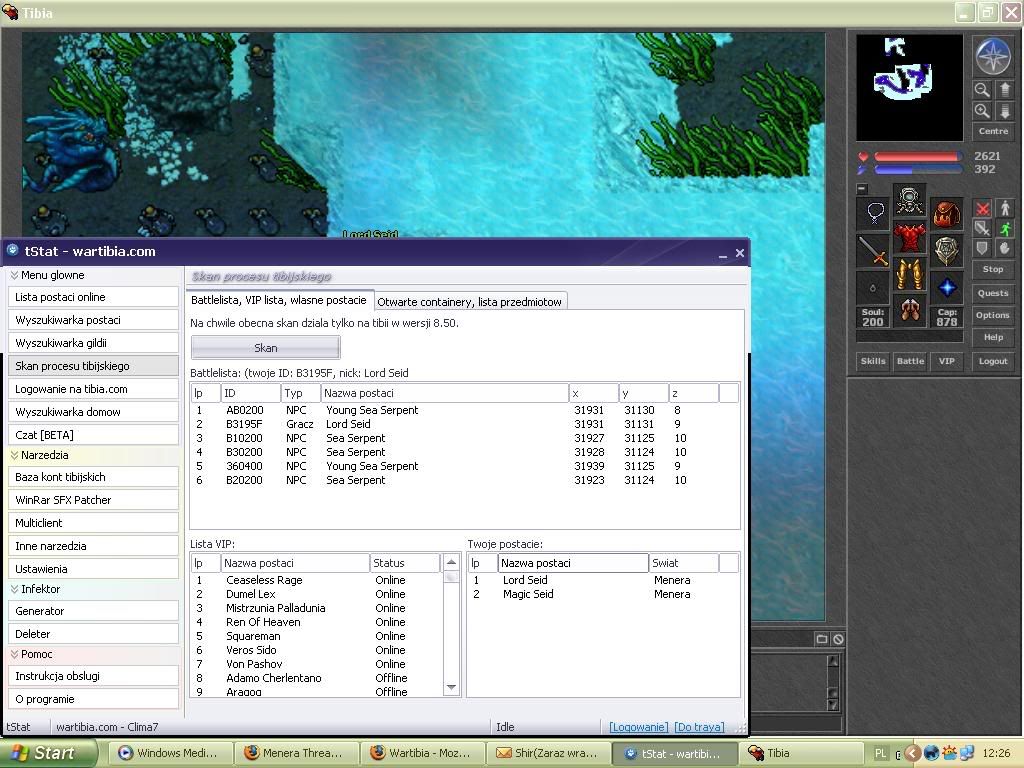Image resolution: width=1024 pixels, height=768 pixels.
Task: Switch to Battlelista, VIP lista, wlasne postacie tab
Action: (x=279, y=300)
